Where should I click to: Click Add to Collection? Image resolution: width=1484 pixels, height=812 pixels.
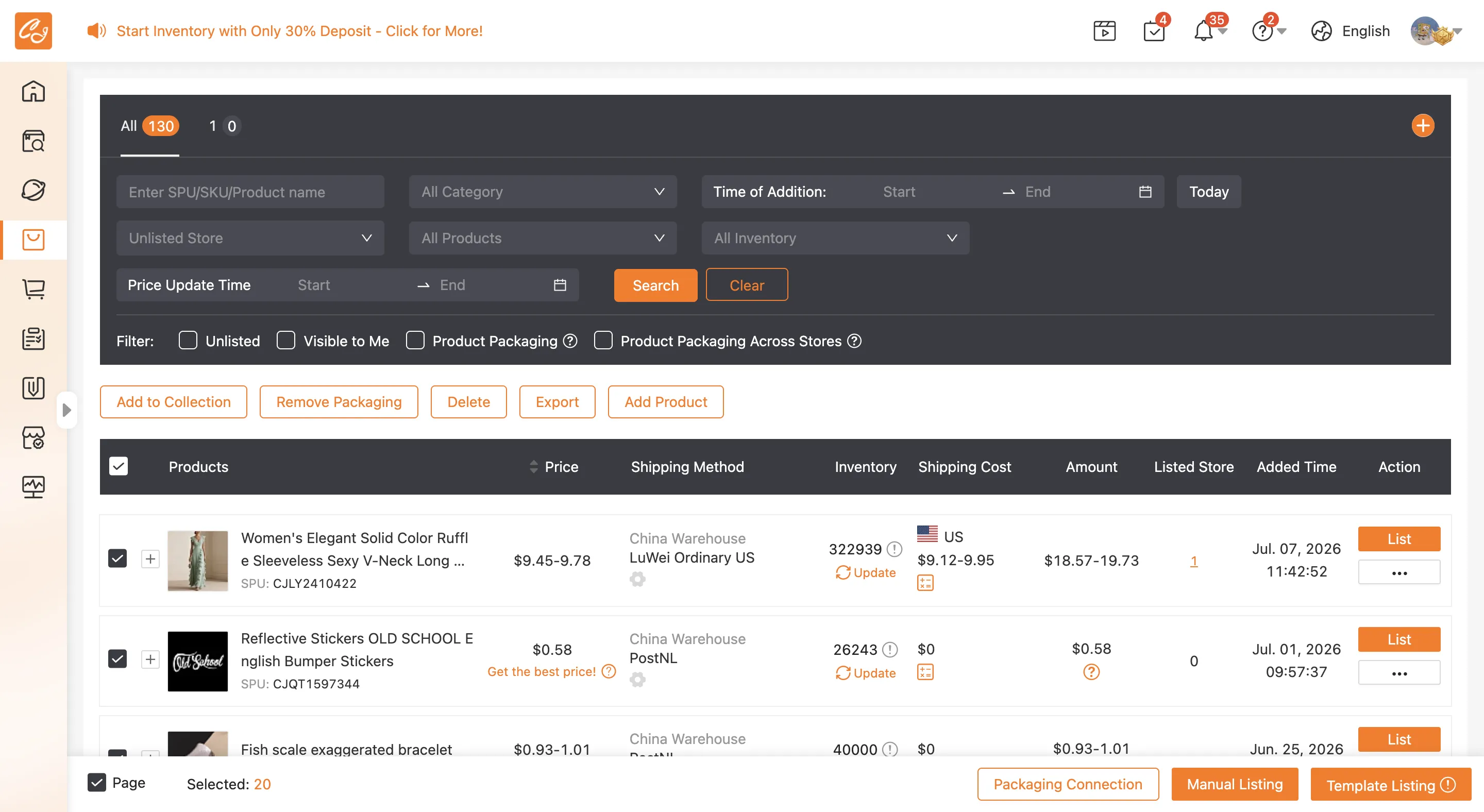coord(174,401)
